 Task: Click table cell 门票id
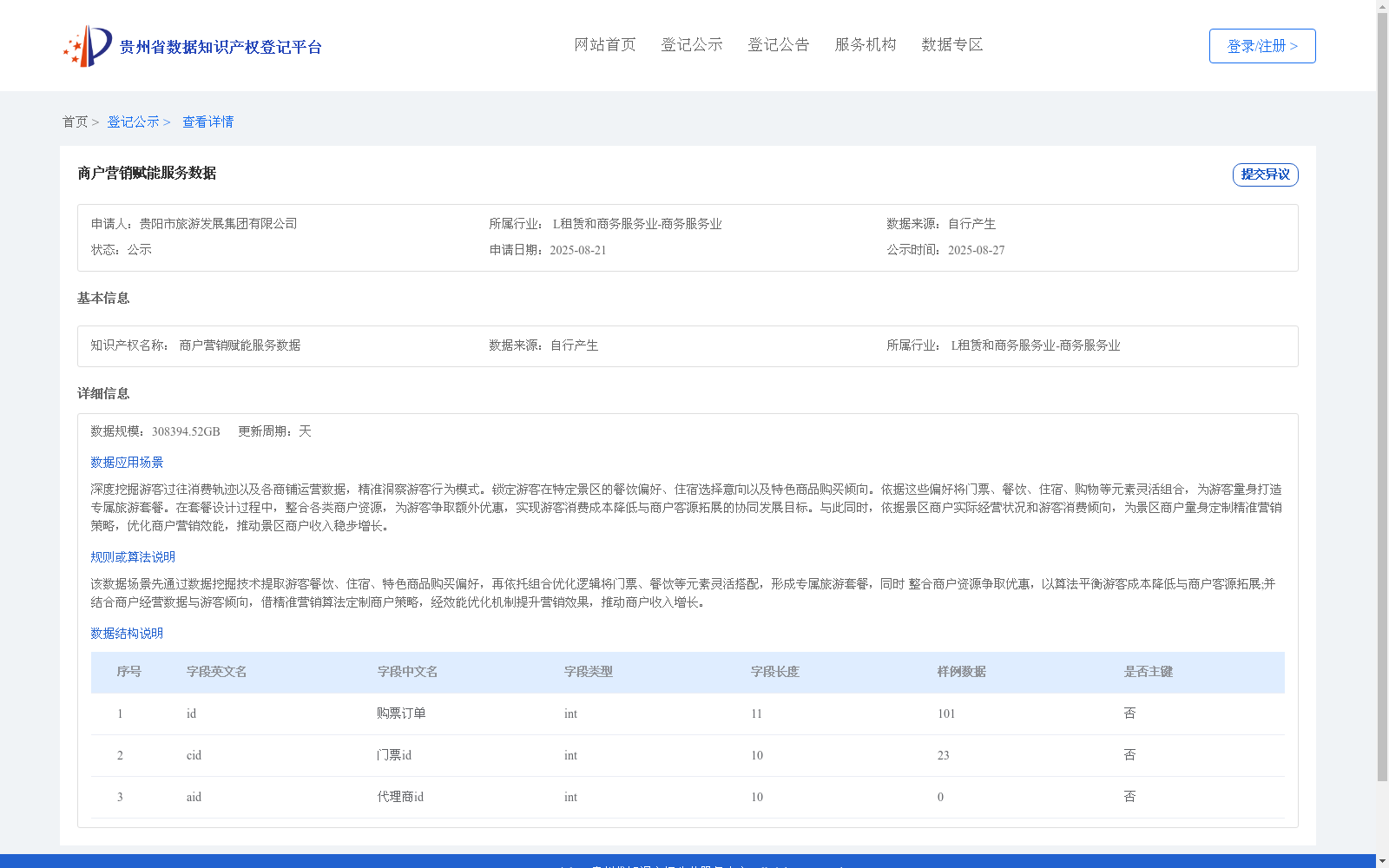[x=394, y=755]
